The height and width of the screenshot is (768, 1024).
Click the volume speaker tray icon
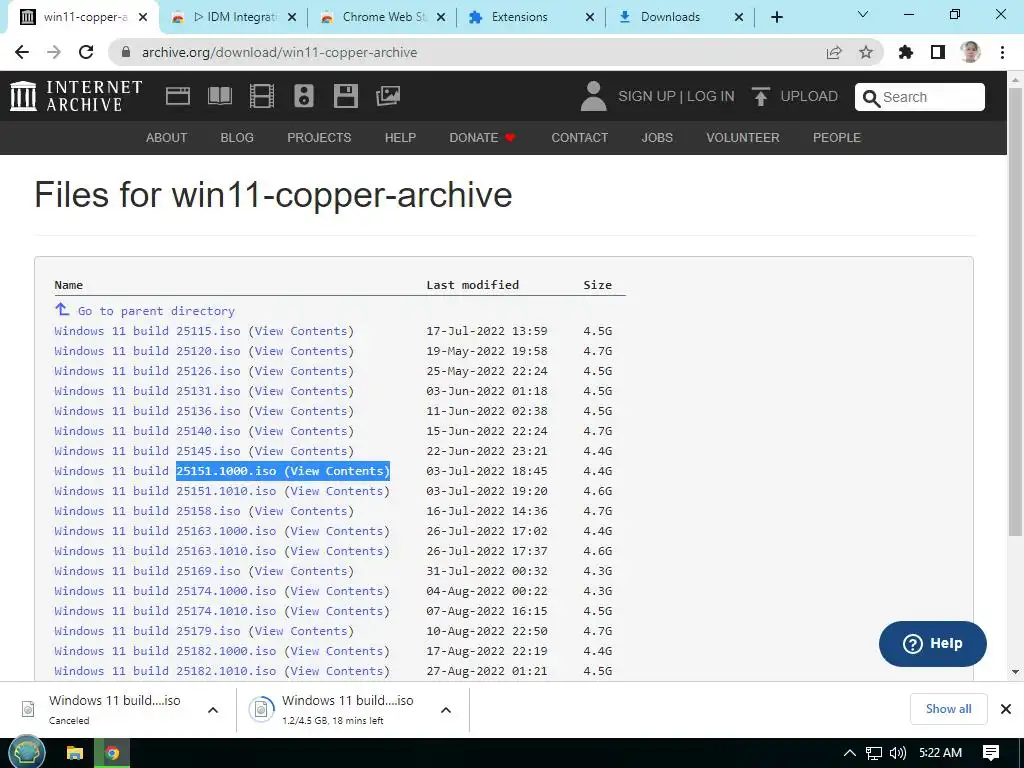pyautogui.click(x=897, y=753)
